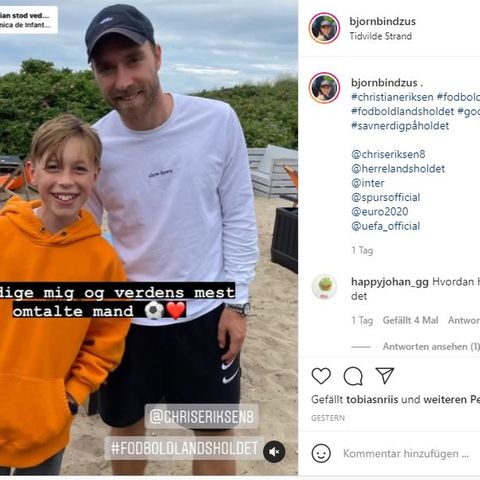This screenshot has height=480, width=480.
Task: Open the Tidvilde Strand location link
Action: (x=380, y=36)
